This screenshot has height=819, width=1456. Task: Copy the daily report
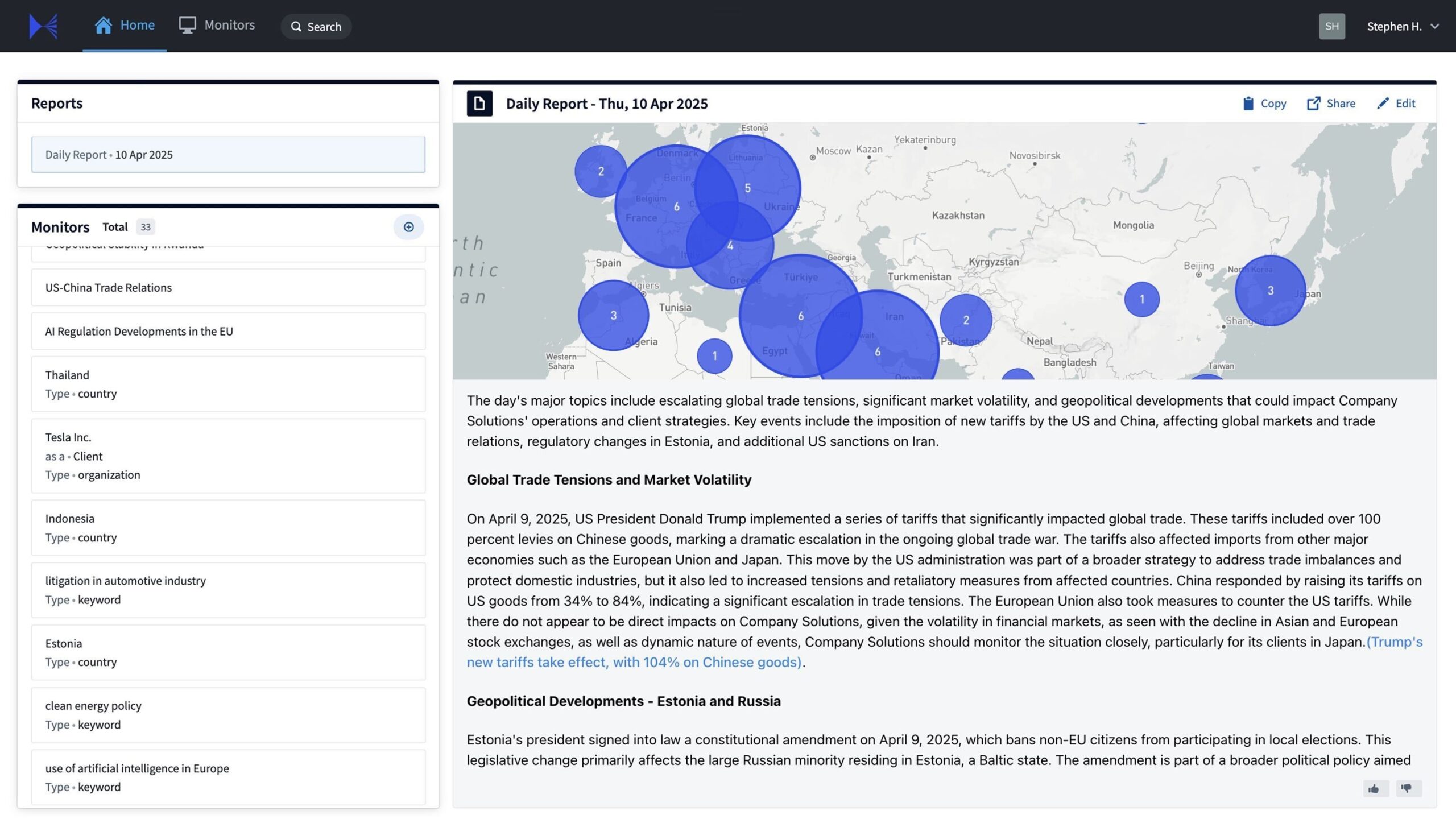pos(1264,104)
